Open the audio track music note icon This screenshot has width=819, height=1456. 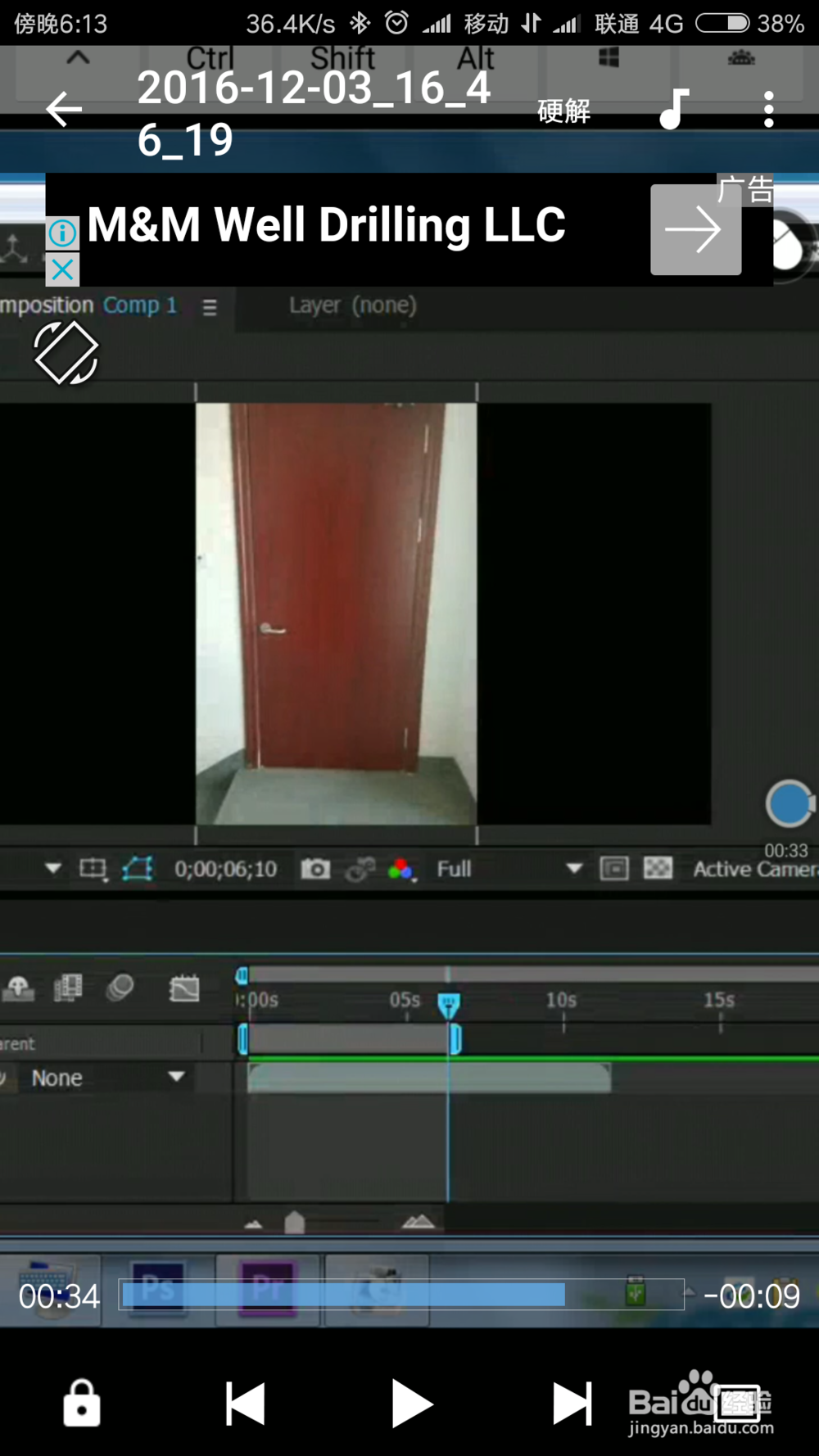click(674, 109)
